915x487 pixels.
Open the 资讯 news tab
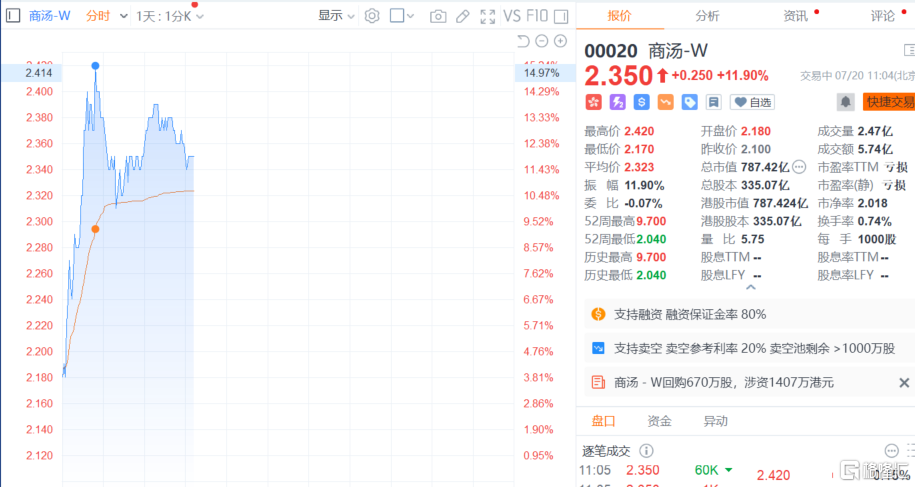pos(795,16)
